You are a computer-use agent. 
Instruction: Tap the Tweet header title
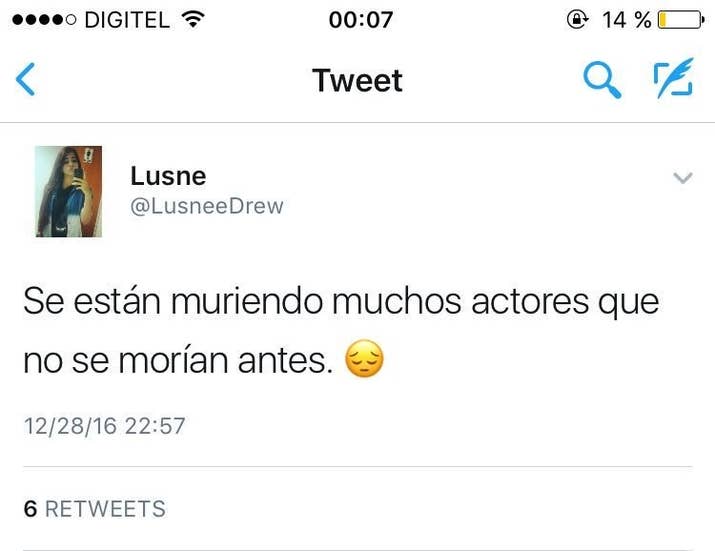click(x=357, y=80)
